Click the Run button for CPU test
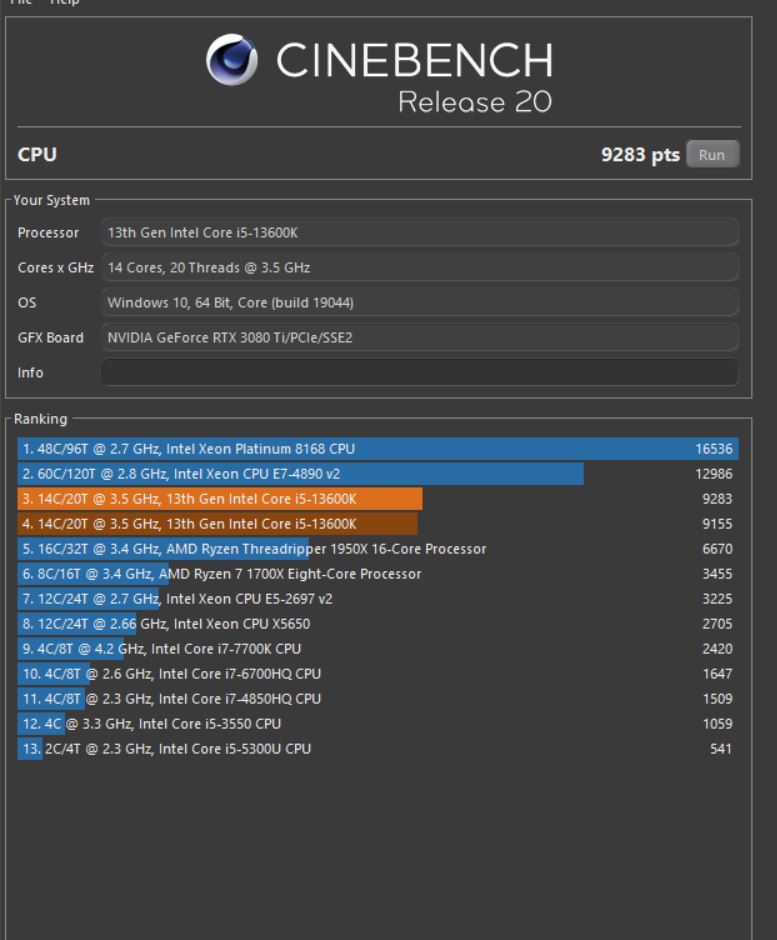The image size is (777, 940). click(x=712, y=155)
